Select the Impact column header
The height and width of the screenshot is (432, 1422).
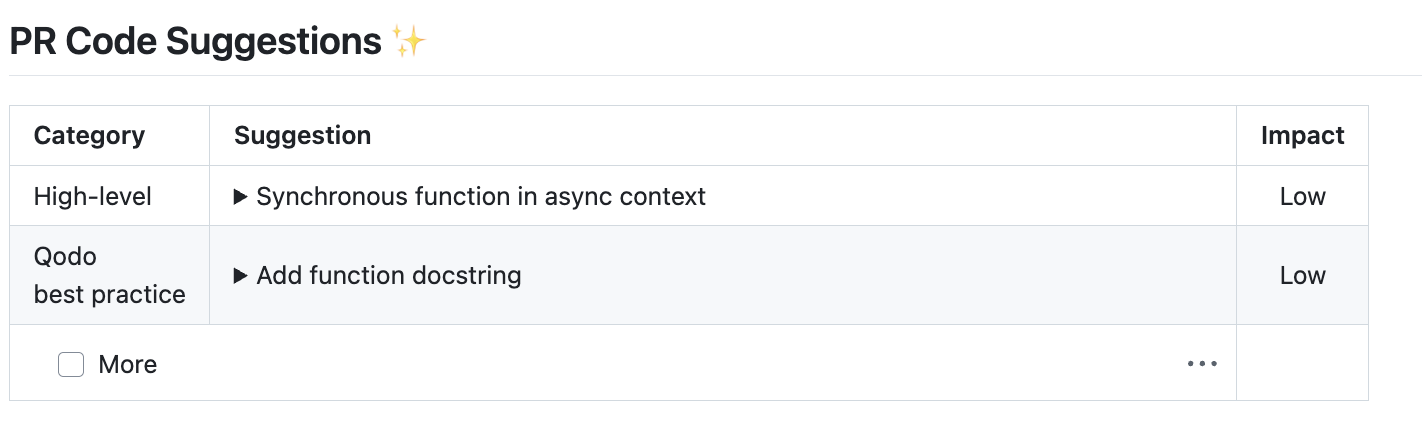(x=1303, y=135)
